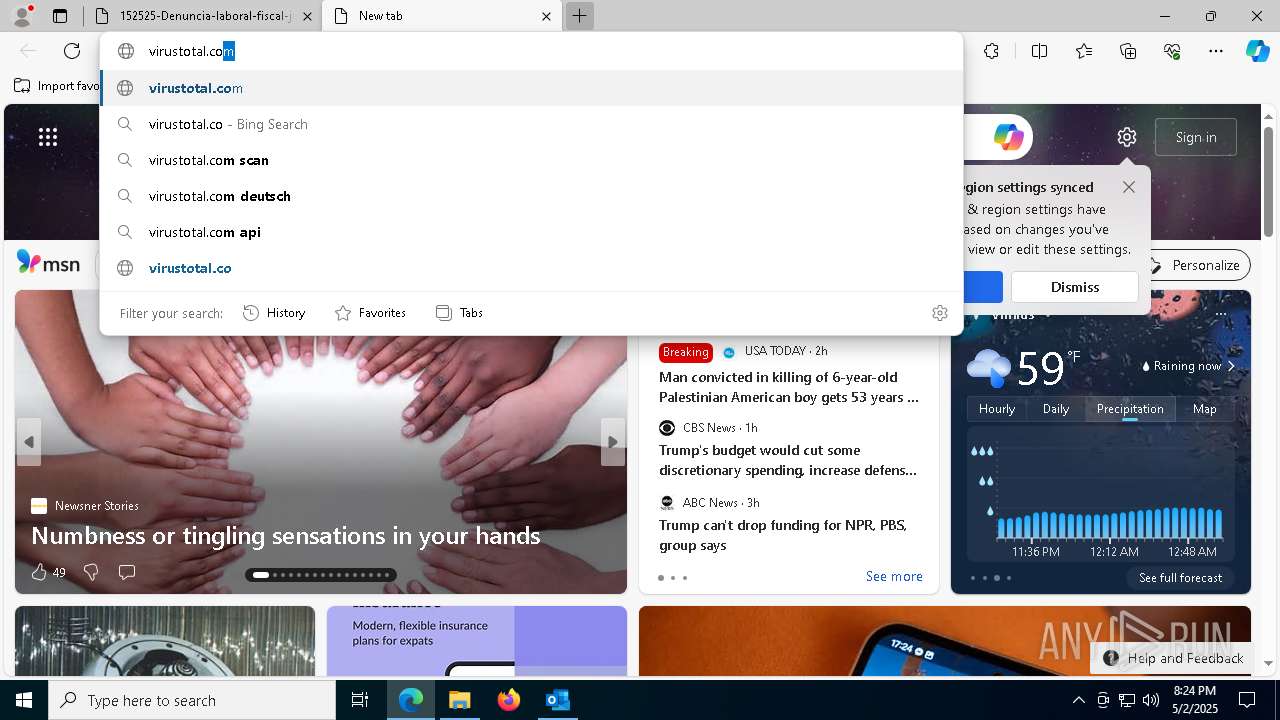Select the virustotal.com top suggestion
Image resolution: width=1280 pixels, height=720 pixels.
coord(532,88)
